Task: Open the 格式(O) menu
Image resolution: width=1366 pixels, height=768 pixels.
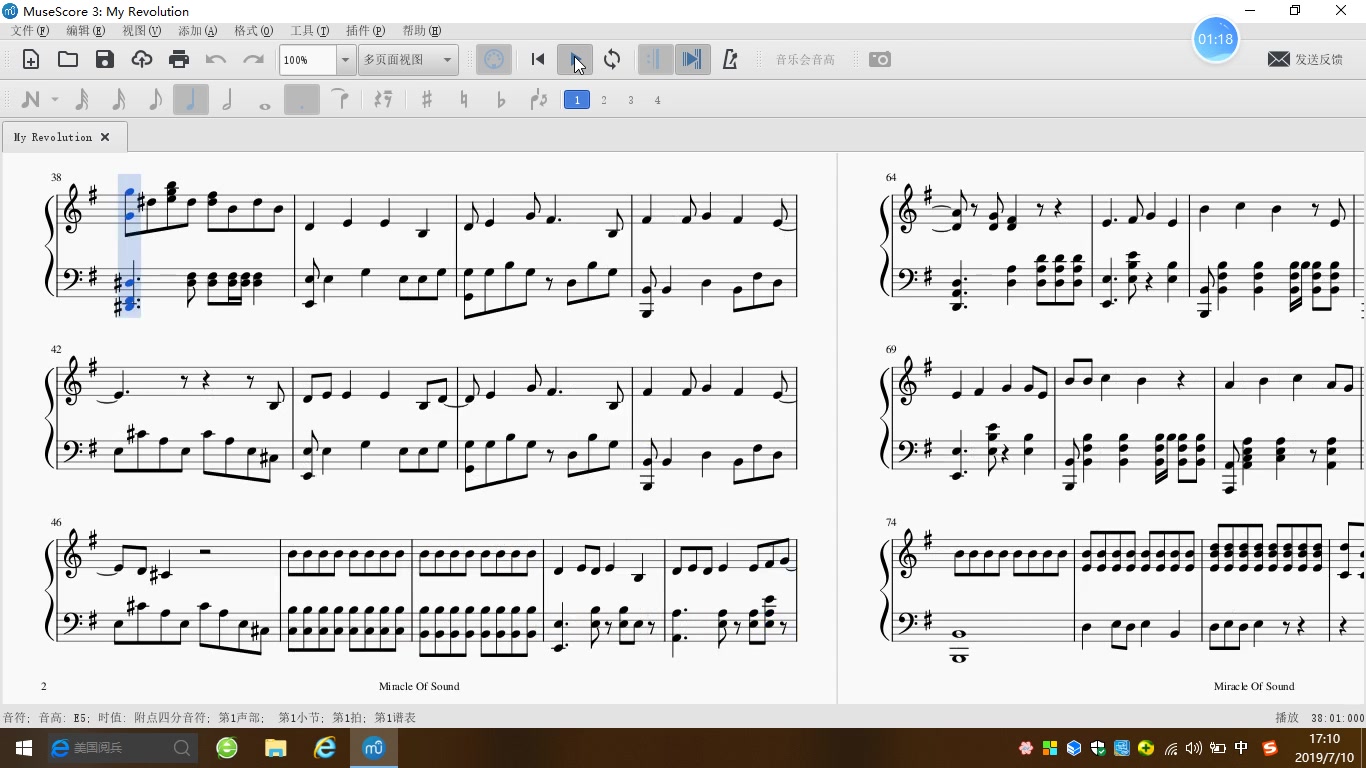Action: tap(253, 31)
